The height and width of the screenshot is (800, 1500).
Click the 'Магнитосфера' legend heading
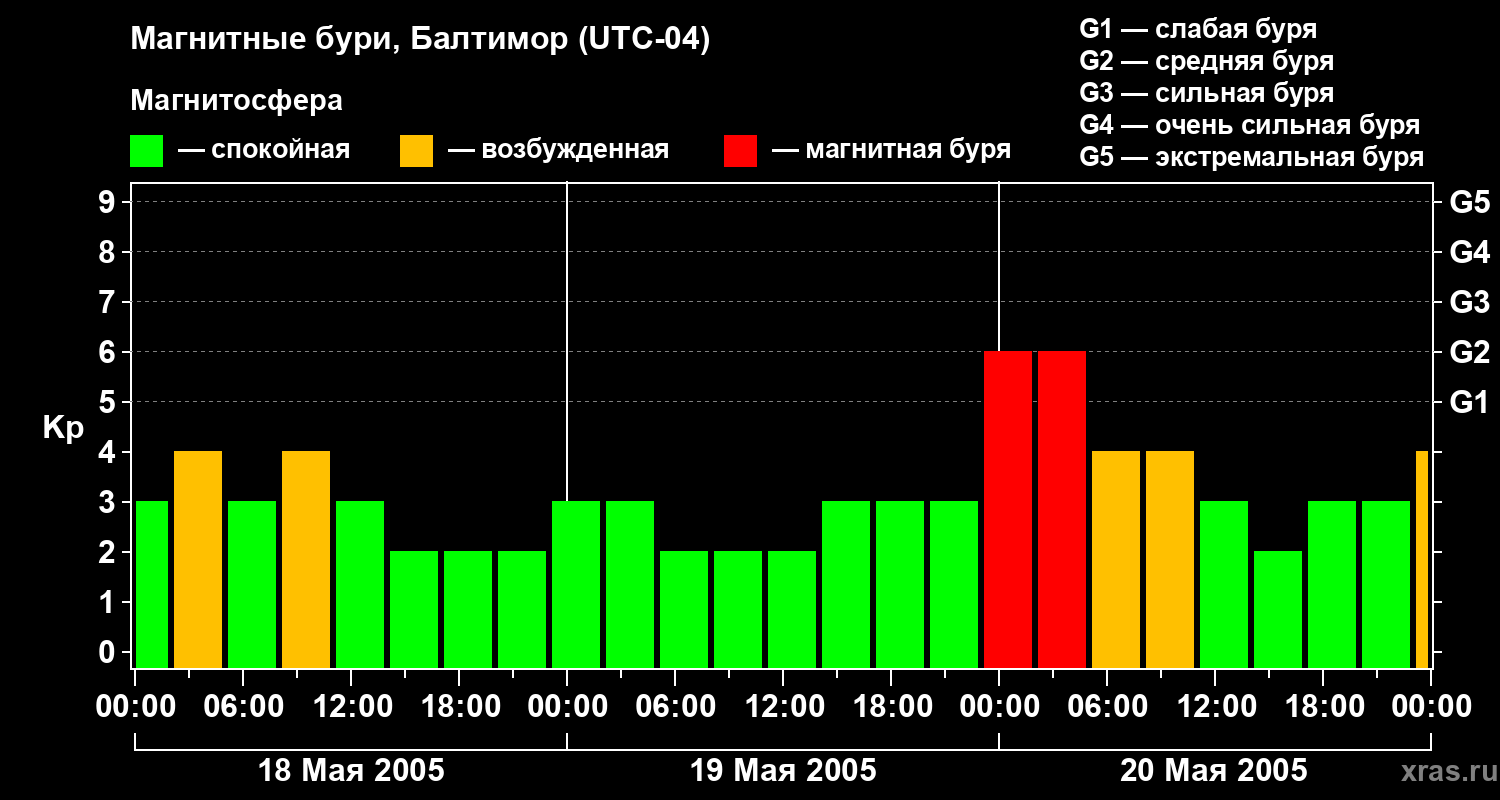(x=236, y=101)
